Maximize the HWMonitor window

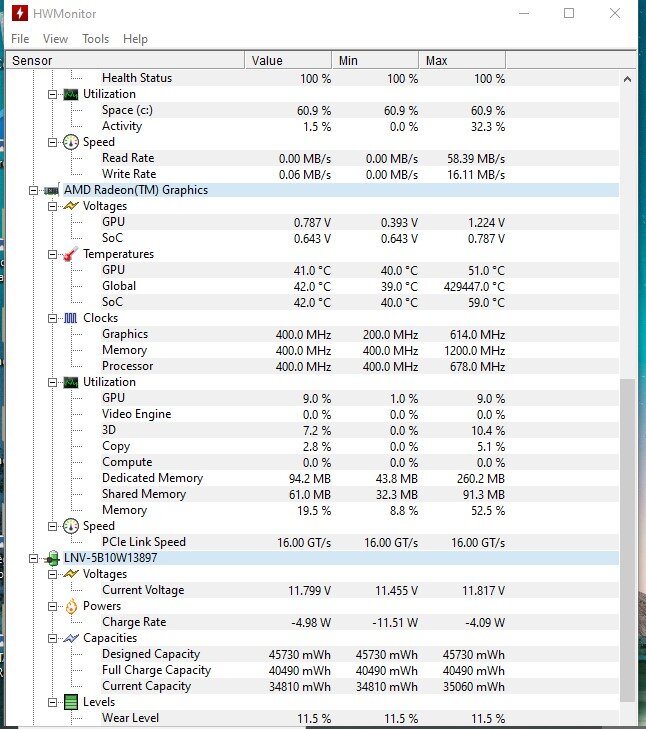(569, 13)
